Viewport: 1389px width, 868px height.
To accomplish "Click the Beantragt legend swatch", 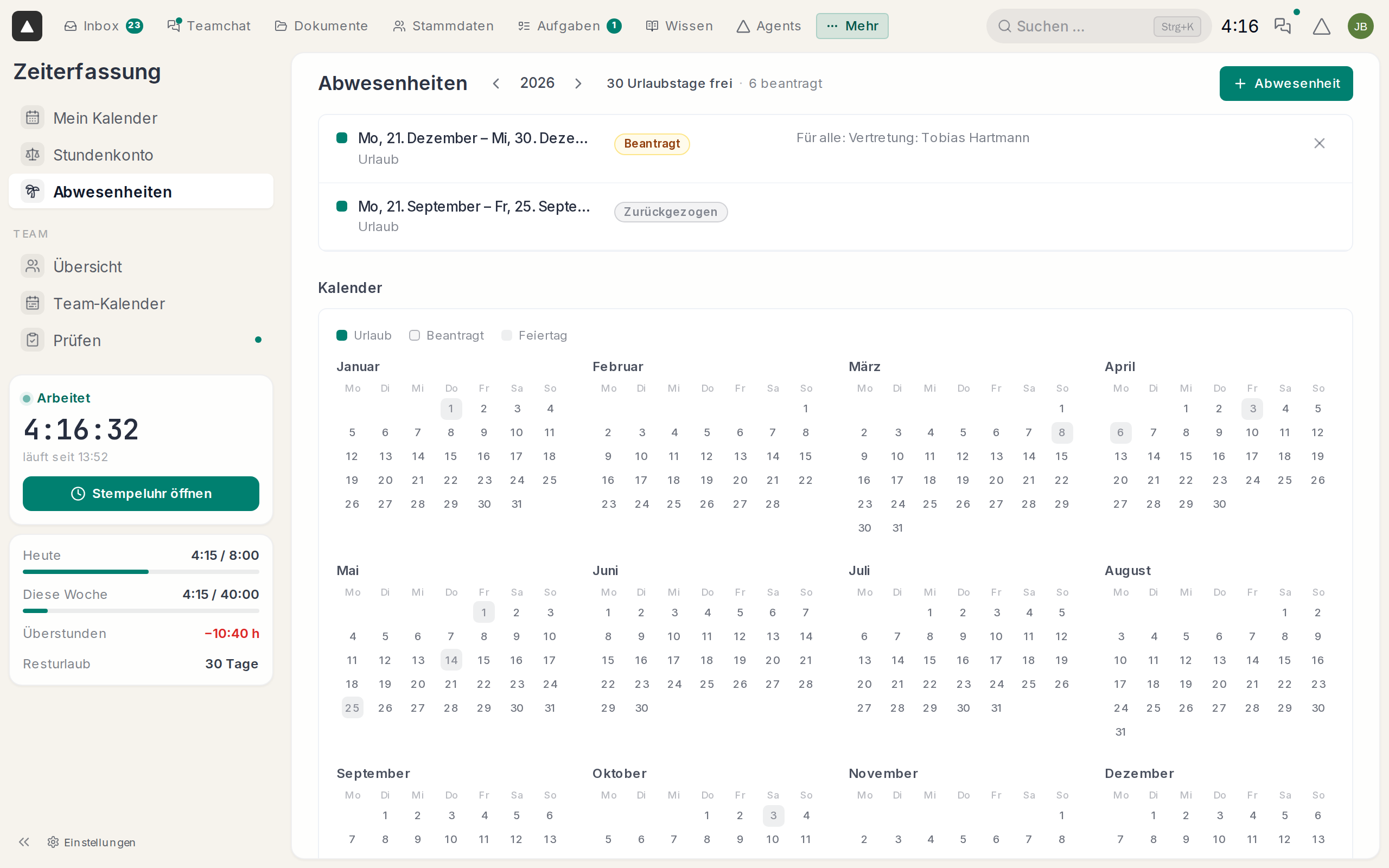I will tap(415, 335).
